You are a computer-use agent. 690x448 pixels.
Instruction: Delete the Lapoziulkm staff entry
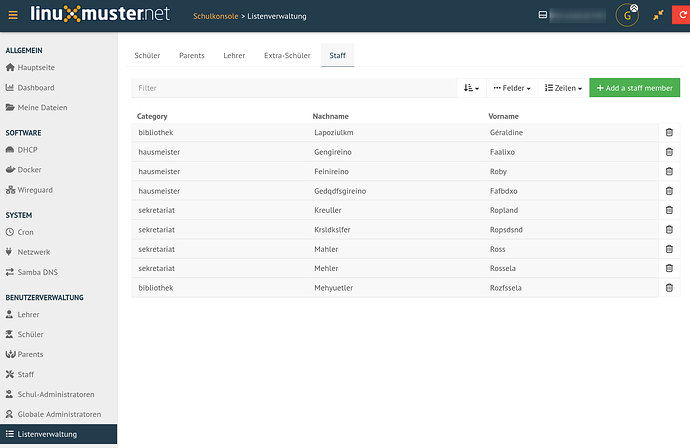click(x=669, y=132)
